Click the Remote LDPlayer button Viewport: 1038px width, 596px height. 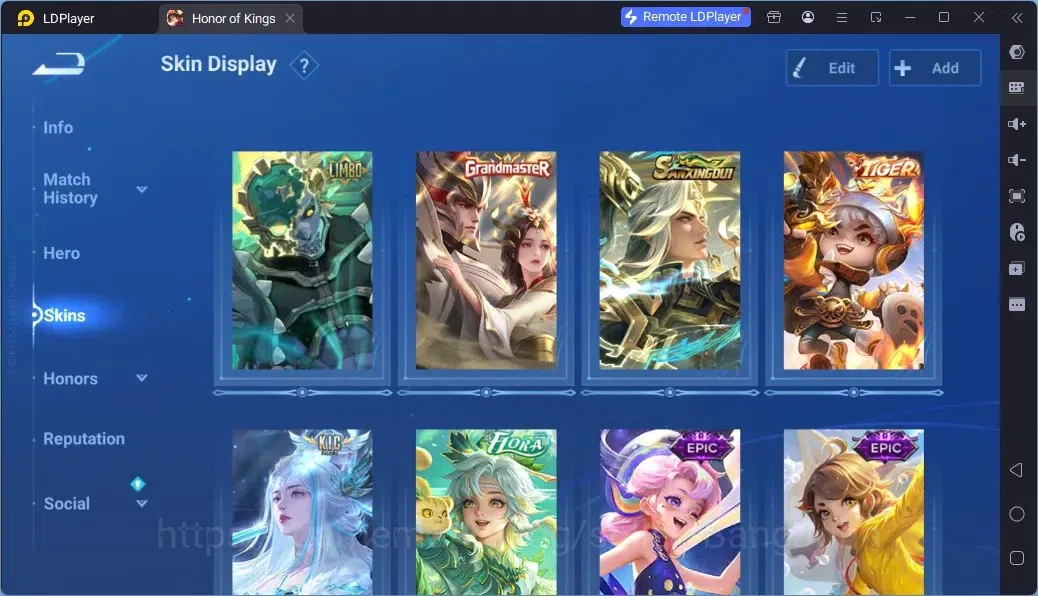click(x=685, y=17)
